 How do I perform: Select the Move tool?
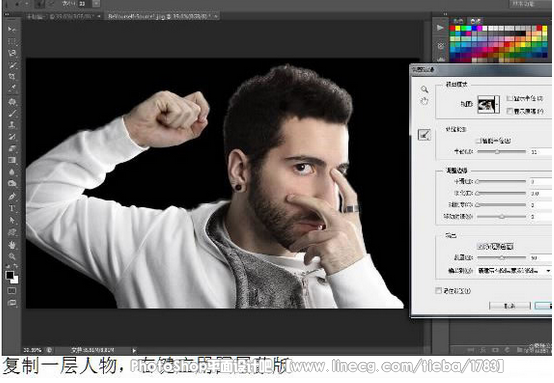coord(12,29)
